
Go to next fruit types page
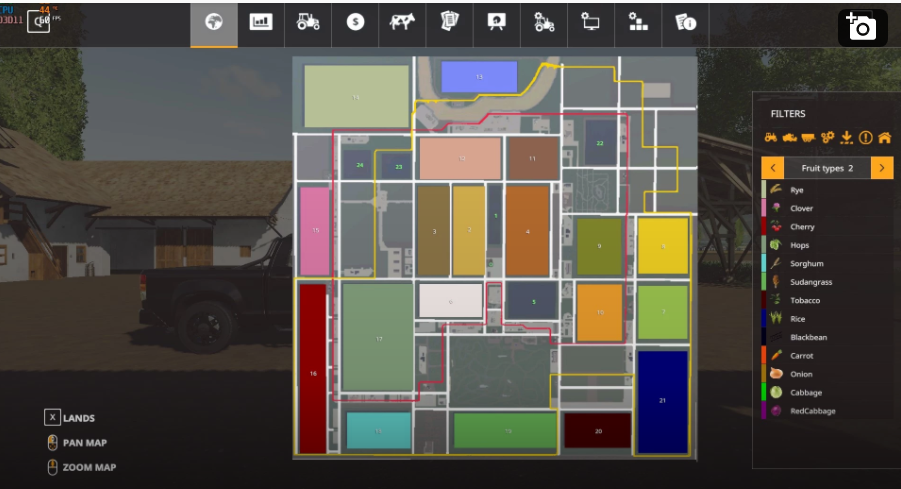click(x=881, y=168)
